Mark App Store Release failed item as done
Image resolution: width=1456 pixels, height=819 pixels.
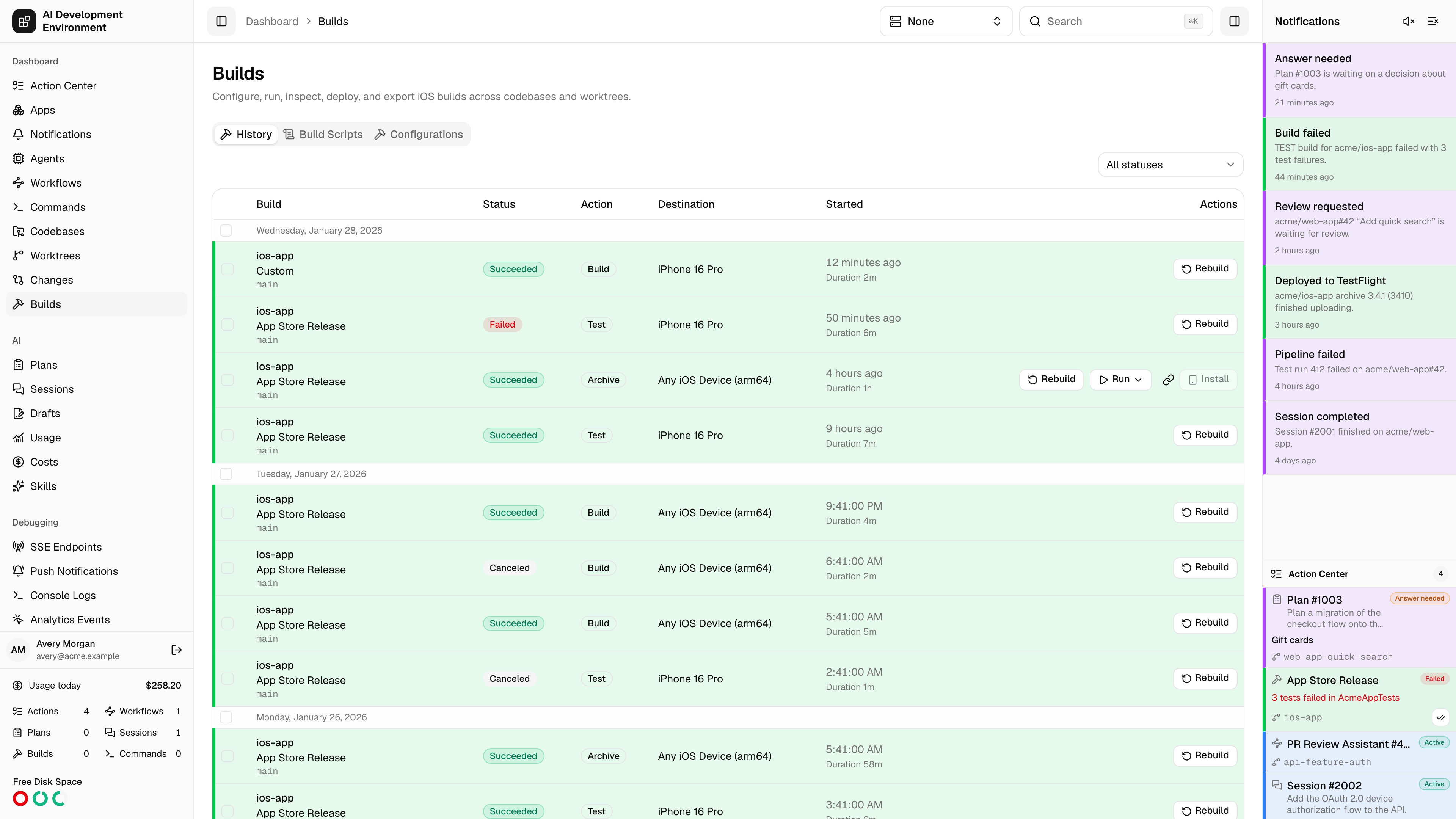point(1441,718)
